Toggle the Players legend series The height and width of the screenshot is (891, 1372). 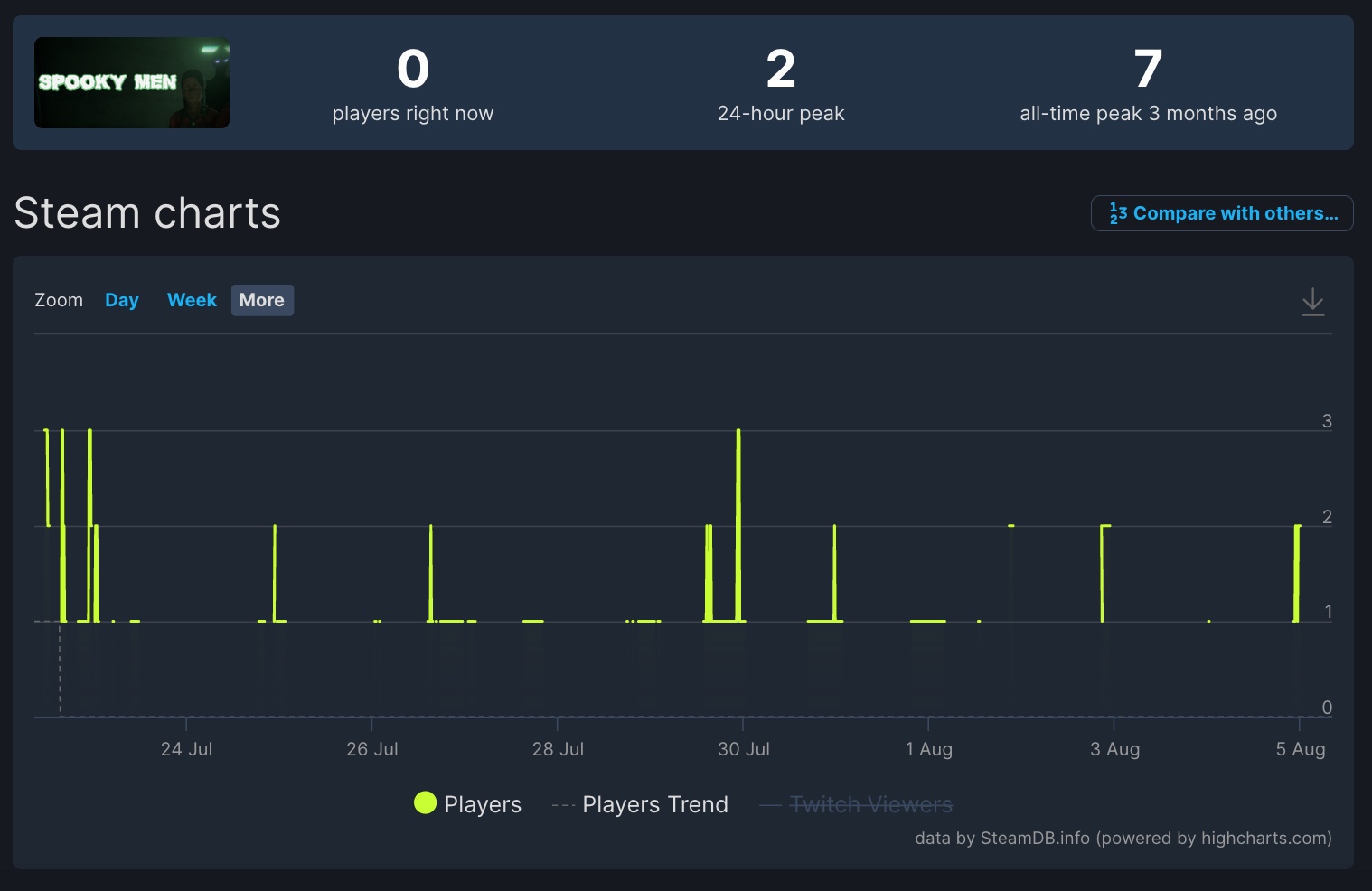click(468, 804)
